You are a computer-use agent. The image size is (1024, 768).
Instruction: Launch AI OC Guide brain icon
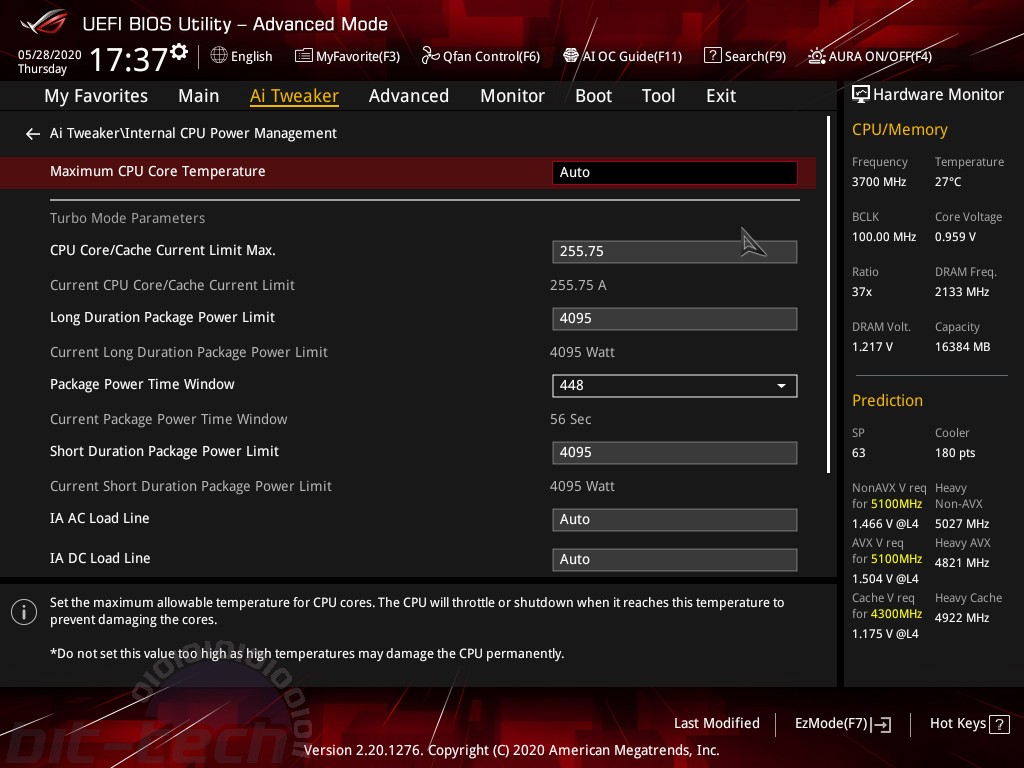pos(570,56)
